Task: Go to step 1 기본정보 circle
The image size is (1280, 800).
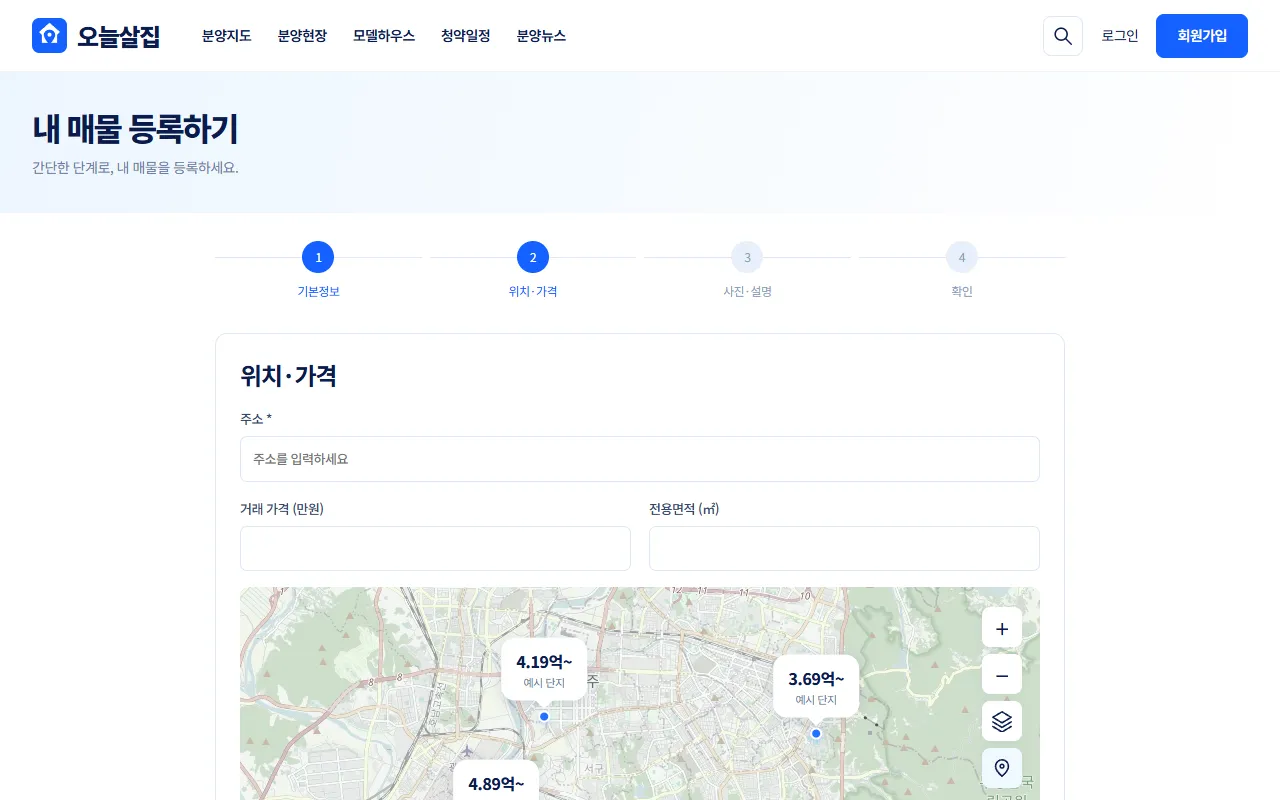Action: coord(318,257)
